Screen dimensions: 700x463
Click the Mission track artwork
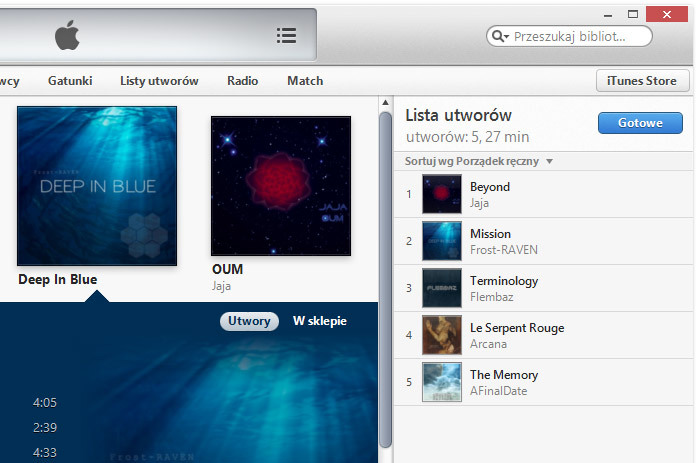pos(442,241)
